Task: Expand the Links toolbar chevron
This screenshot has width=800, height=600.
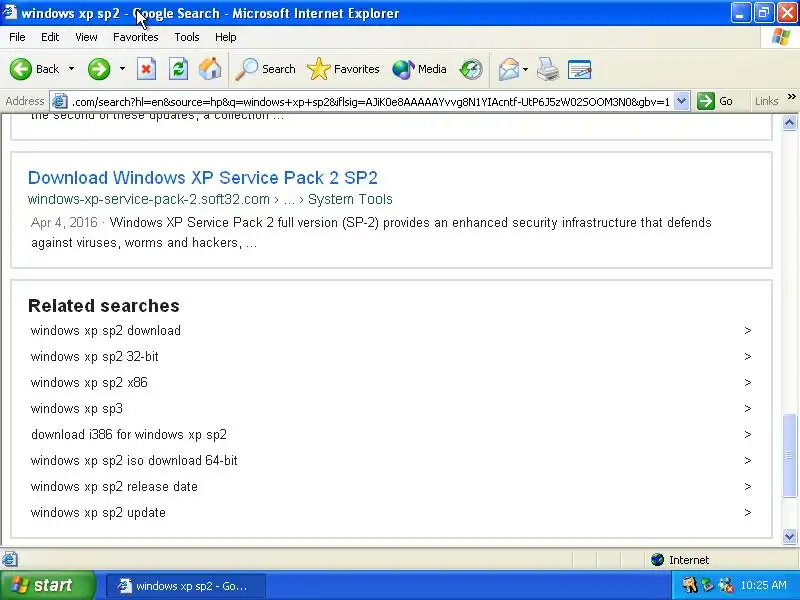Action: coord(791,96)
